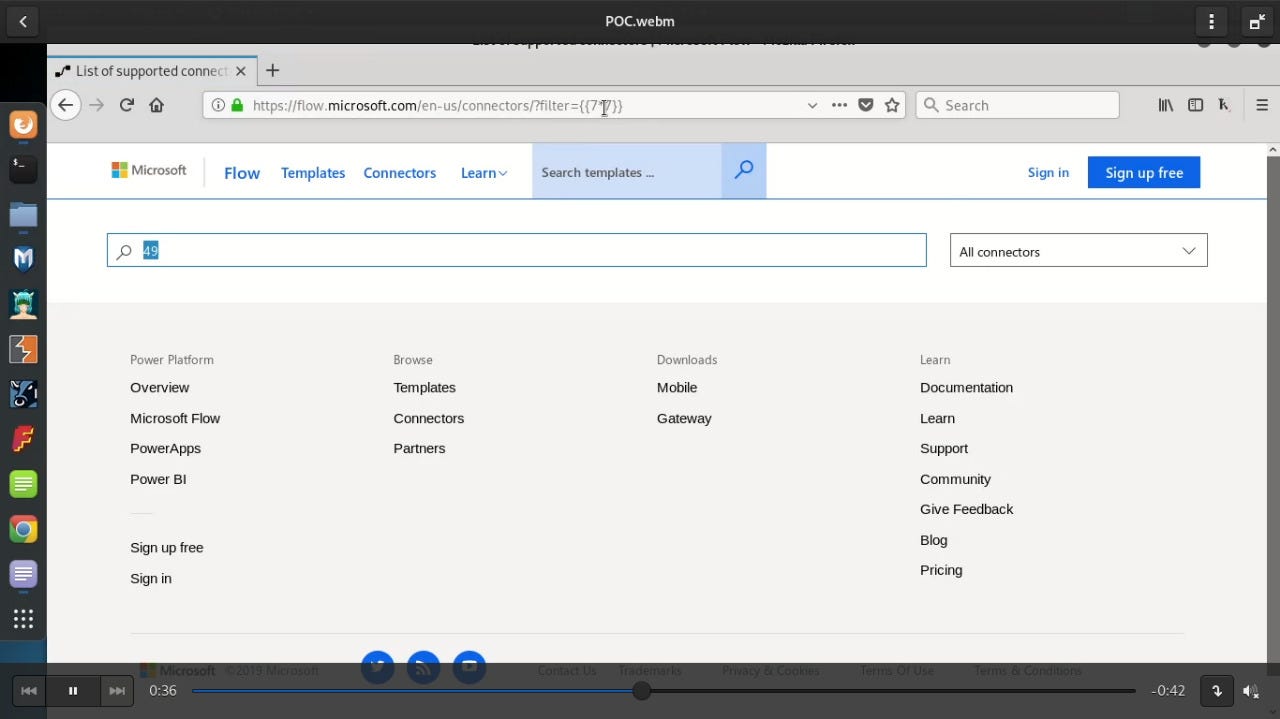Click the green padlock security icon
The height and width of the screenshot is (719, 1280).
237,105
